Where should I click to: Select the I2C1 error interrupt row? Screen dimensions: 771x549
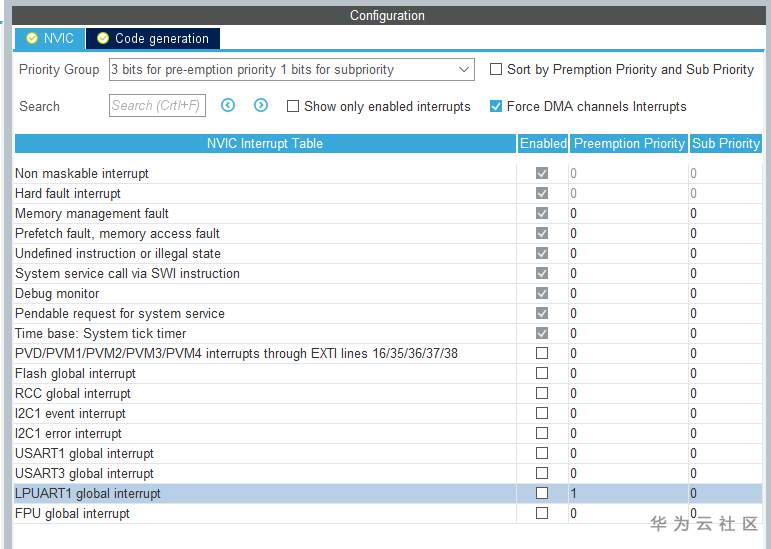[x=388, y=433]
